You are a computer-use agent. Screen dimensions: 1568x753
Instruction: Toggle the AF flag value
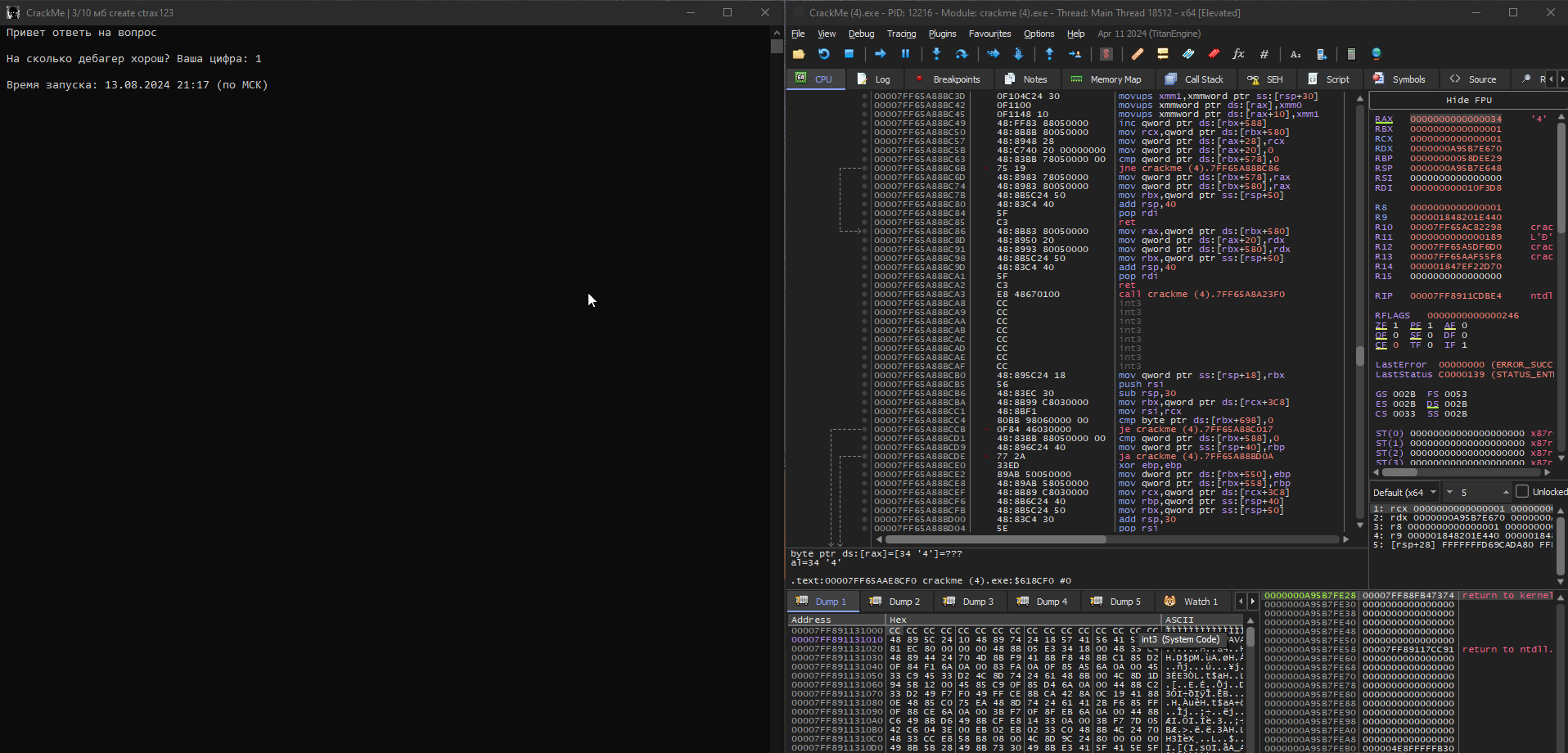pyautogui.click(x=1464, y=326)
